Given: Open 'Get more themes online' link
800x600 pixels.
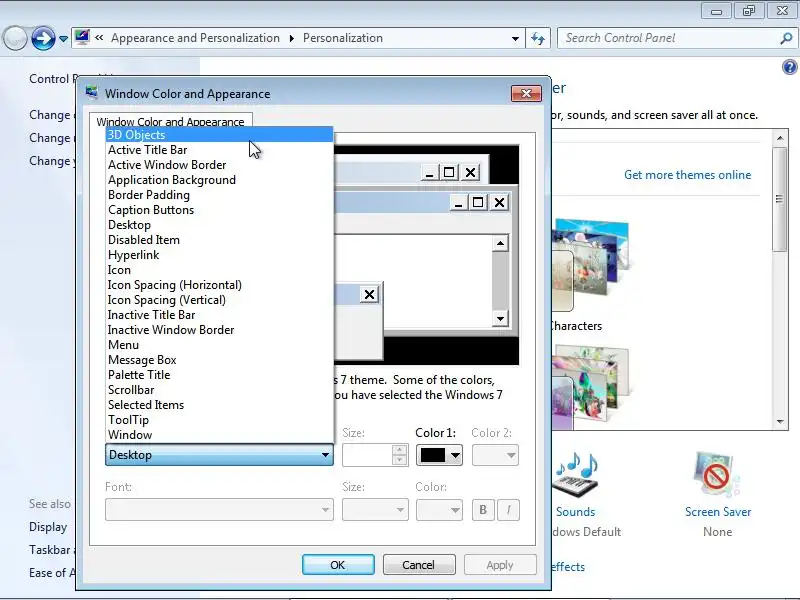Looking at the screenshot, I should 687,174.
